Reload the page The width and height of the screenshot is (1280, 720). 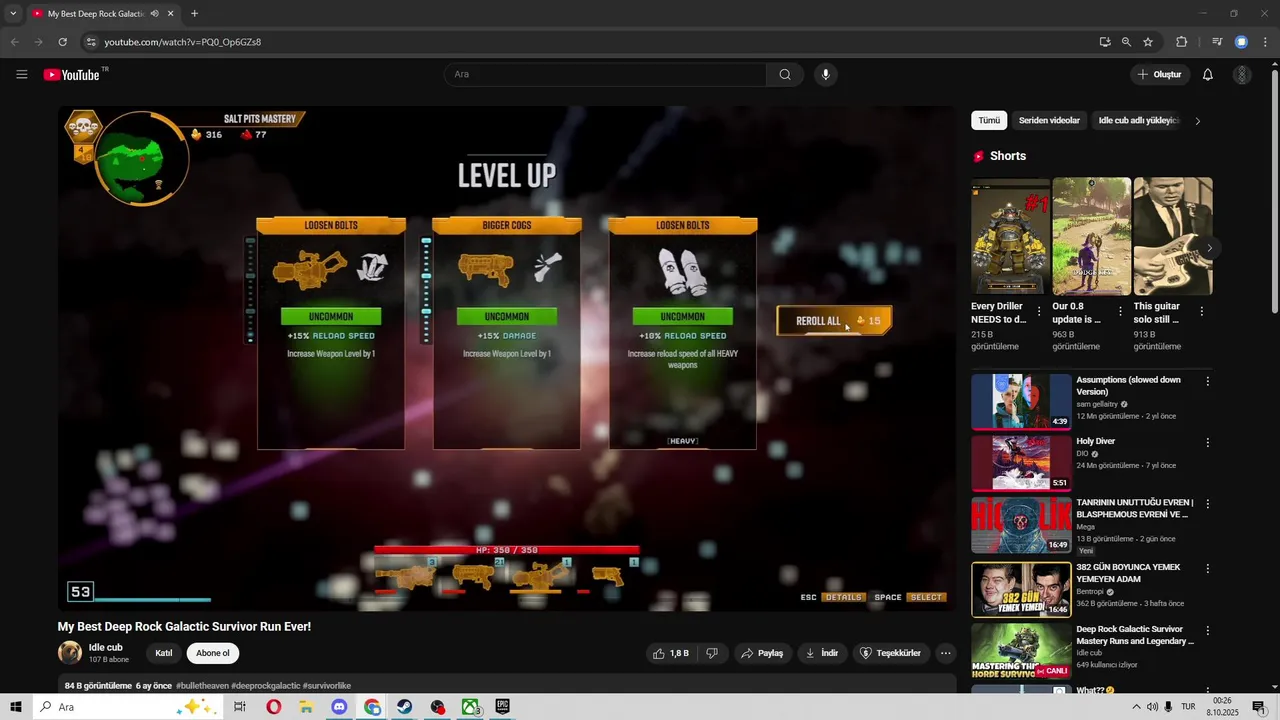[62, 42]
